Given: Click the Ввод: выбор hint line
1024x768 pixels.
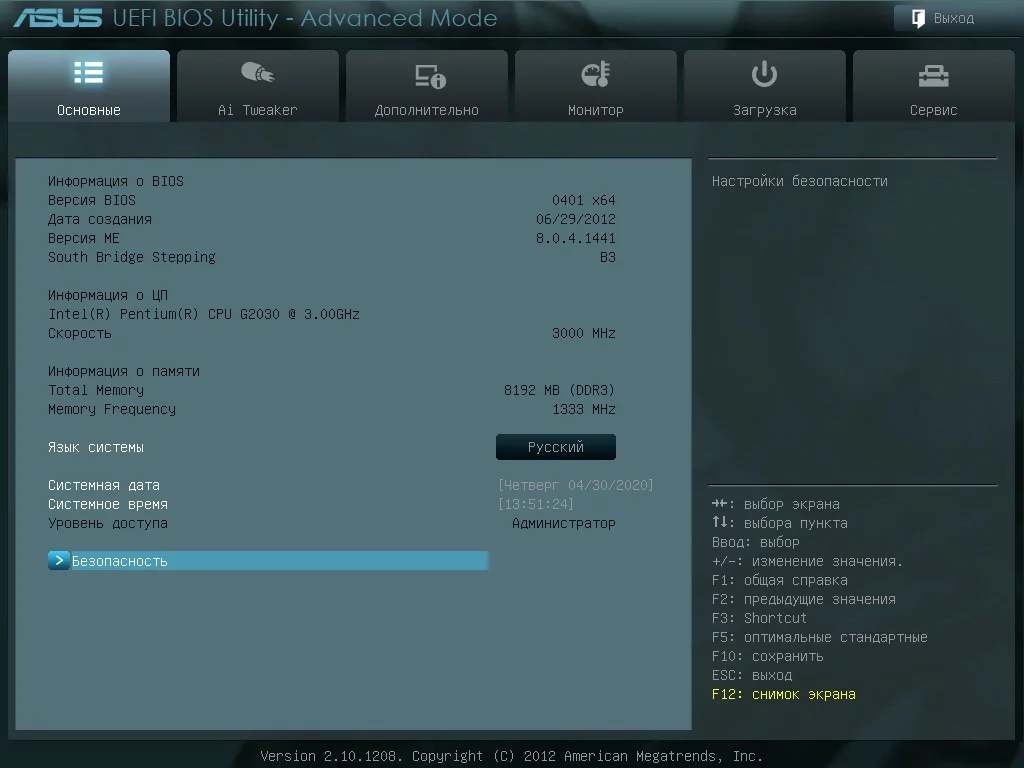Looking at the screenshot, I should (x=756, y=542).
